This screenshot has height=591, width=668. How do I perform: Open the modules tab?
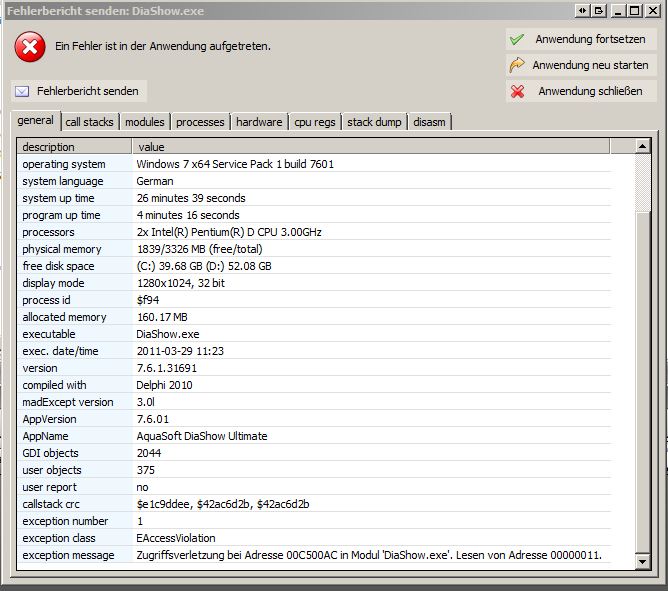coord(144,122)
